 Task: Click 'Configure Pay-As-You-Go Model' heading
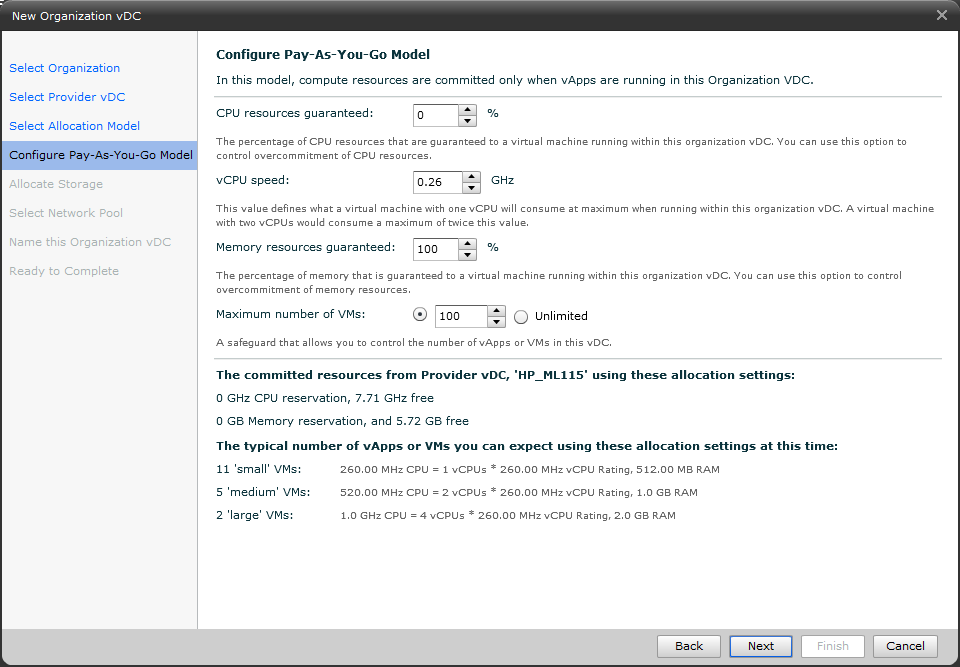pyautogui.click(x=323, y=55)
